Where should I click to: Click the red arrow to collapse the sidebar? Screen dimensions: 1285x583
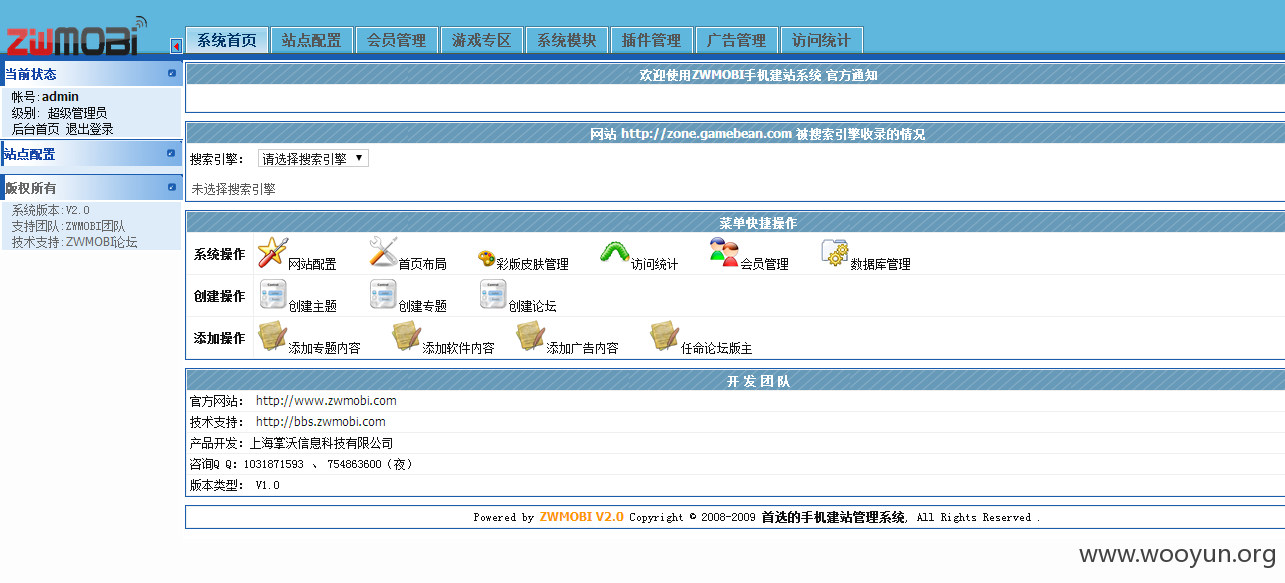click(176, 46)
